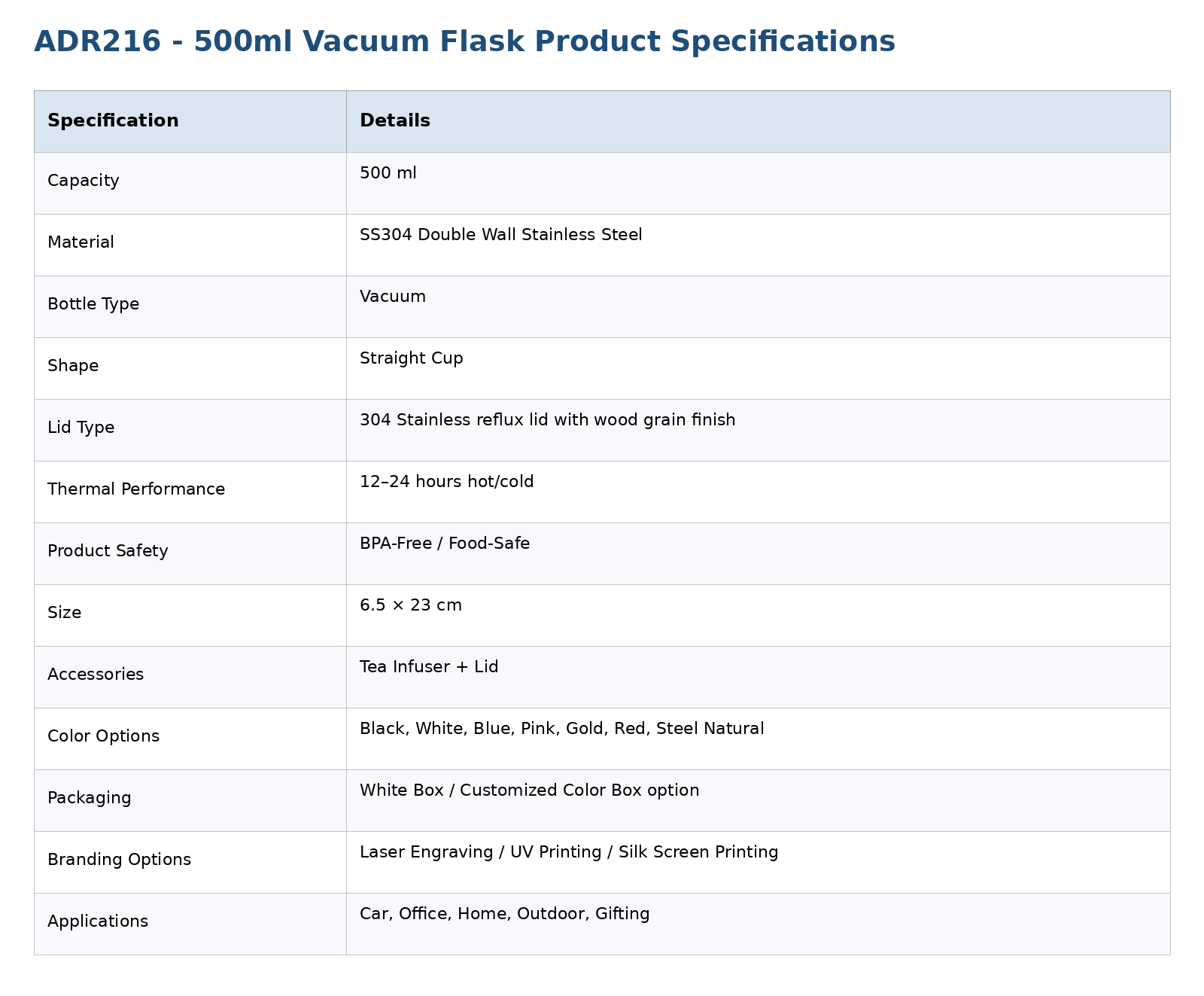Image resolution: width=1204 pixels, height=996 pixels.
Task: Click the page title ADR216 Vacuum Flask heading
Action: 464,41
